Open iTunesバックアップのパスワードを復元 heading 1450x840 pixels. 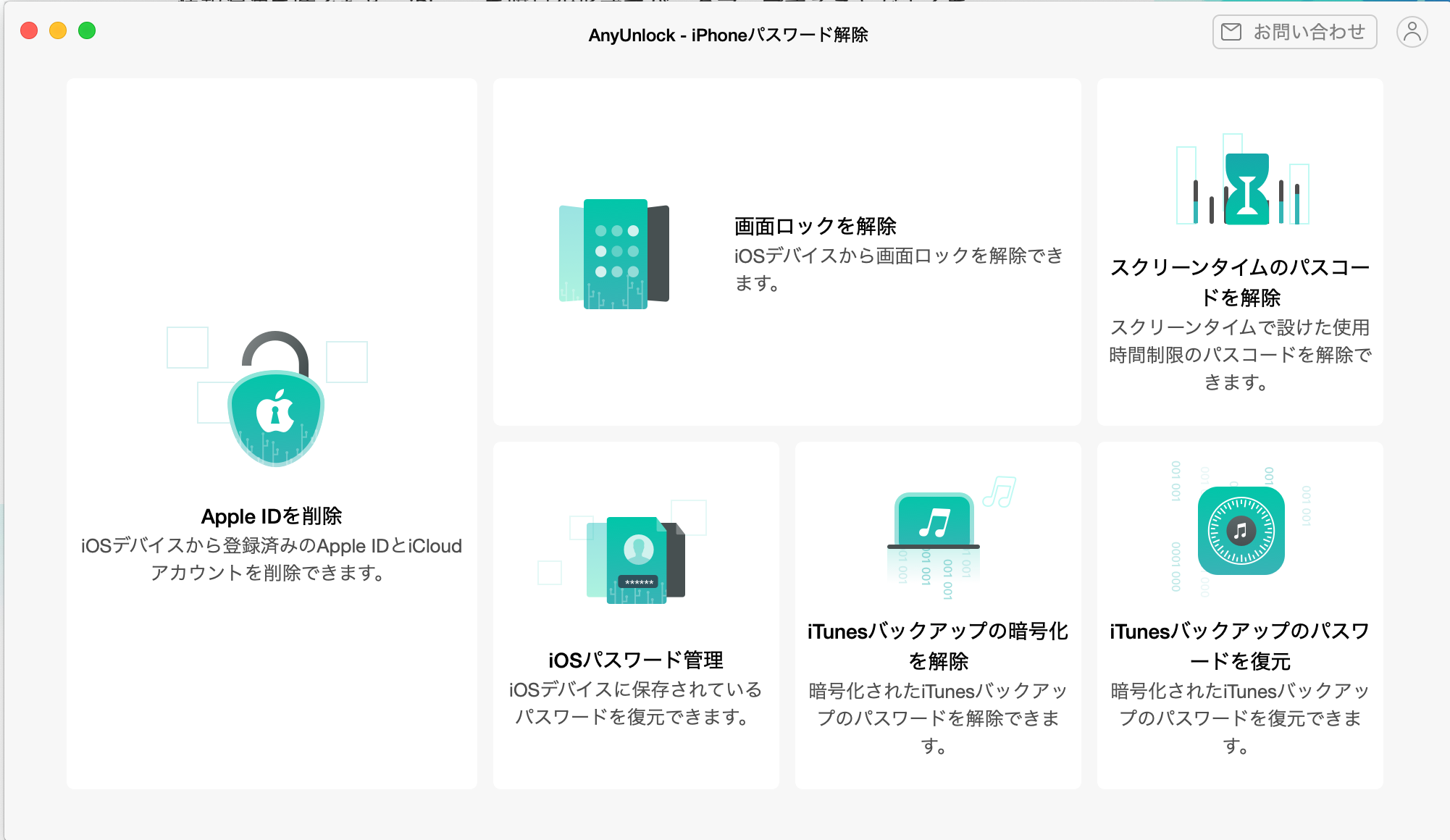(x=1240, y=646)
